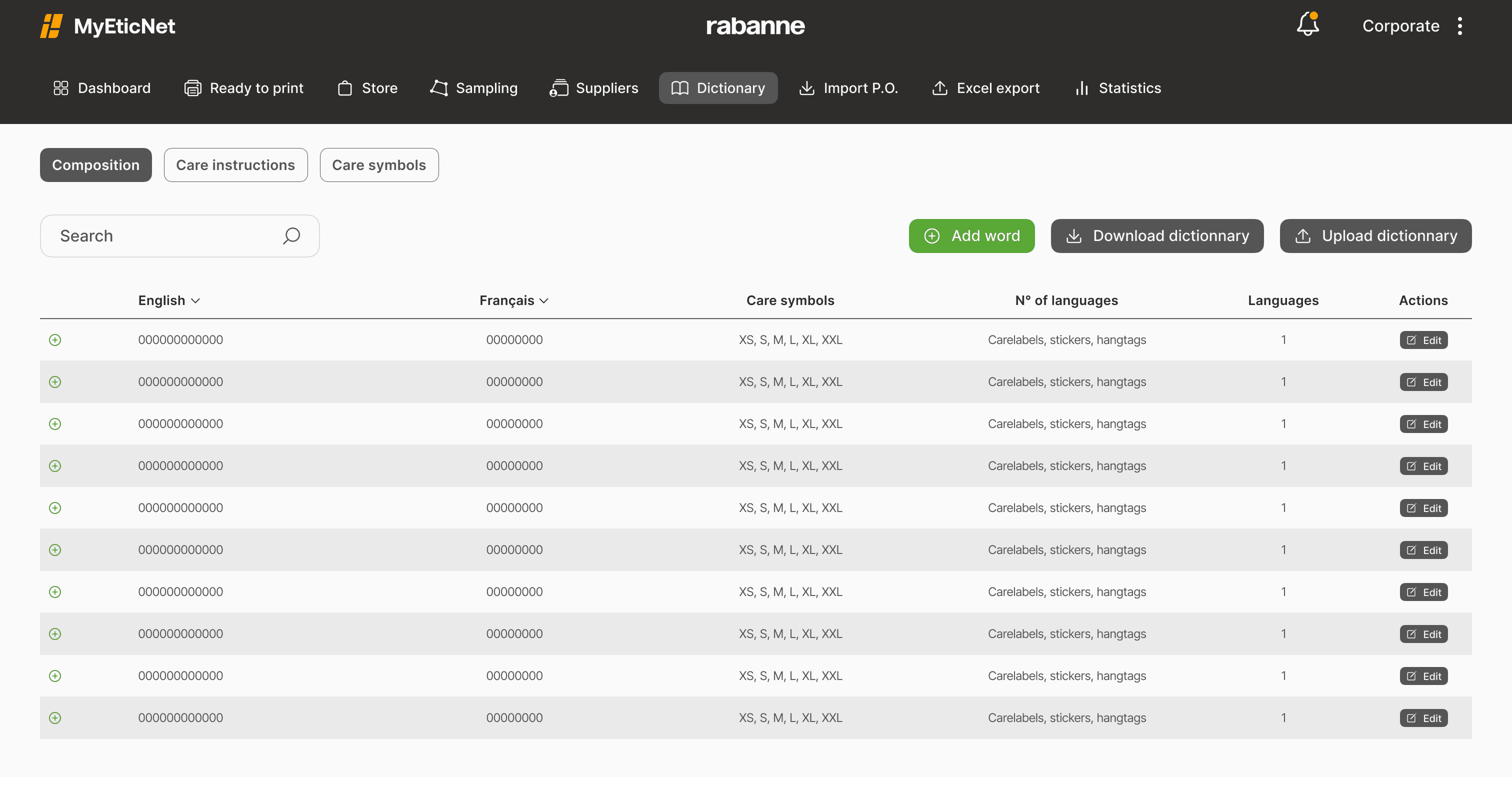
Task: Open the Store bag icon
Action: tap(344, 88)
